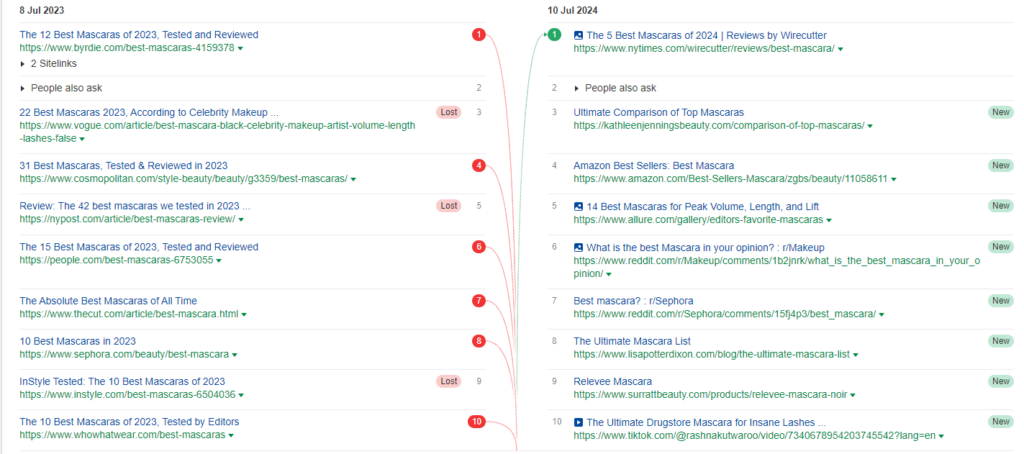
Task: Click Lost badge on Vogue result
Action: (449, 112)
